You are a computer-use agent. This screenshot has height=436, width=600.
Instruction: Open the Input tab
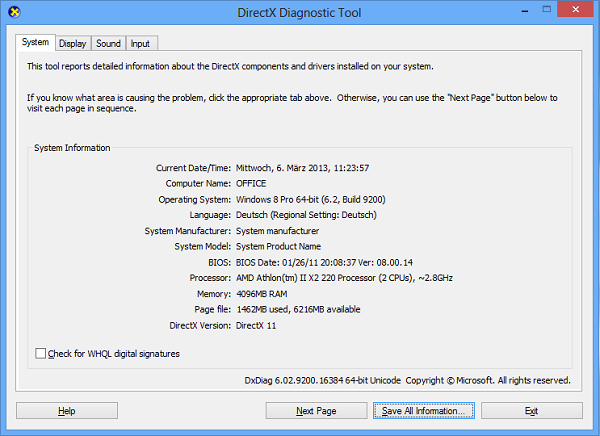140,44
